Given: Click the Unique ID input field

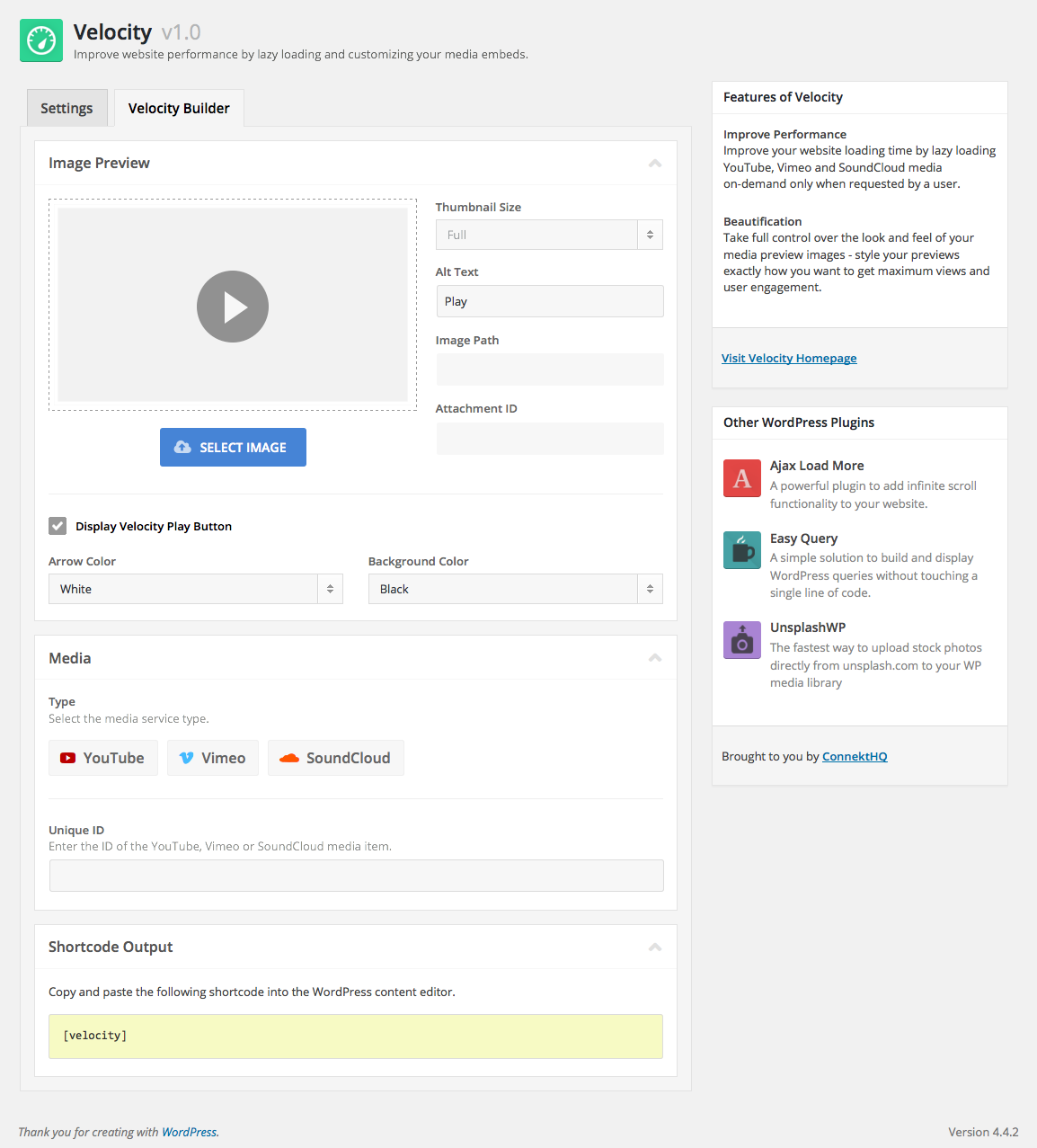Looking at the screenshot, I should tap(357, 876).
